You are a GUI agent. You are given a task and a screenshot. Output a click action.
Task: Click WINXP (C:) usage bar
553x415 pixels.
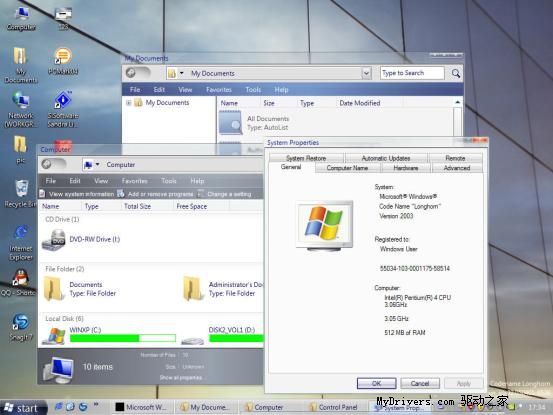[123, 338]
